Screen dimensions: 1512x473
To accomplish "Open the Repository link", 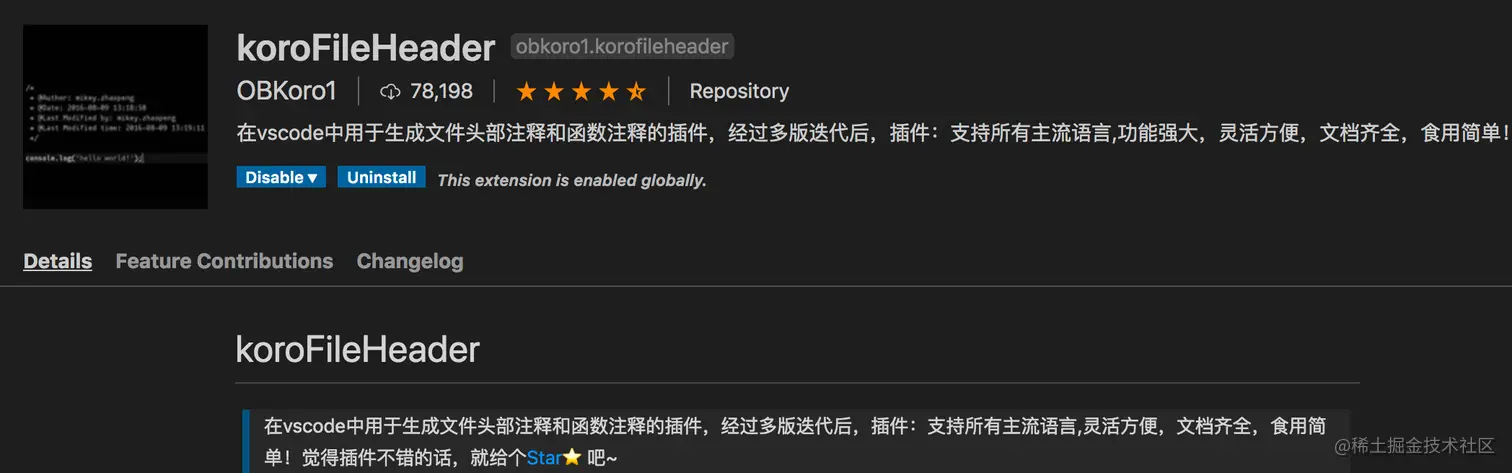I will 739,91.
